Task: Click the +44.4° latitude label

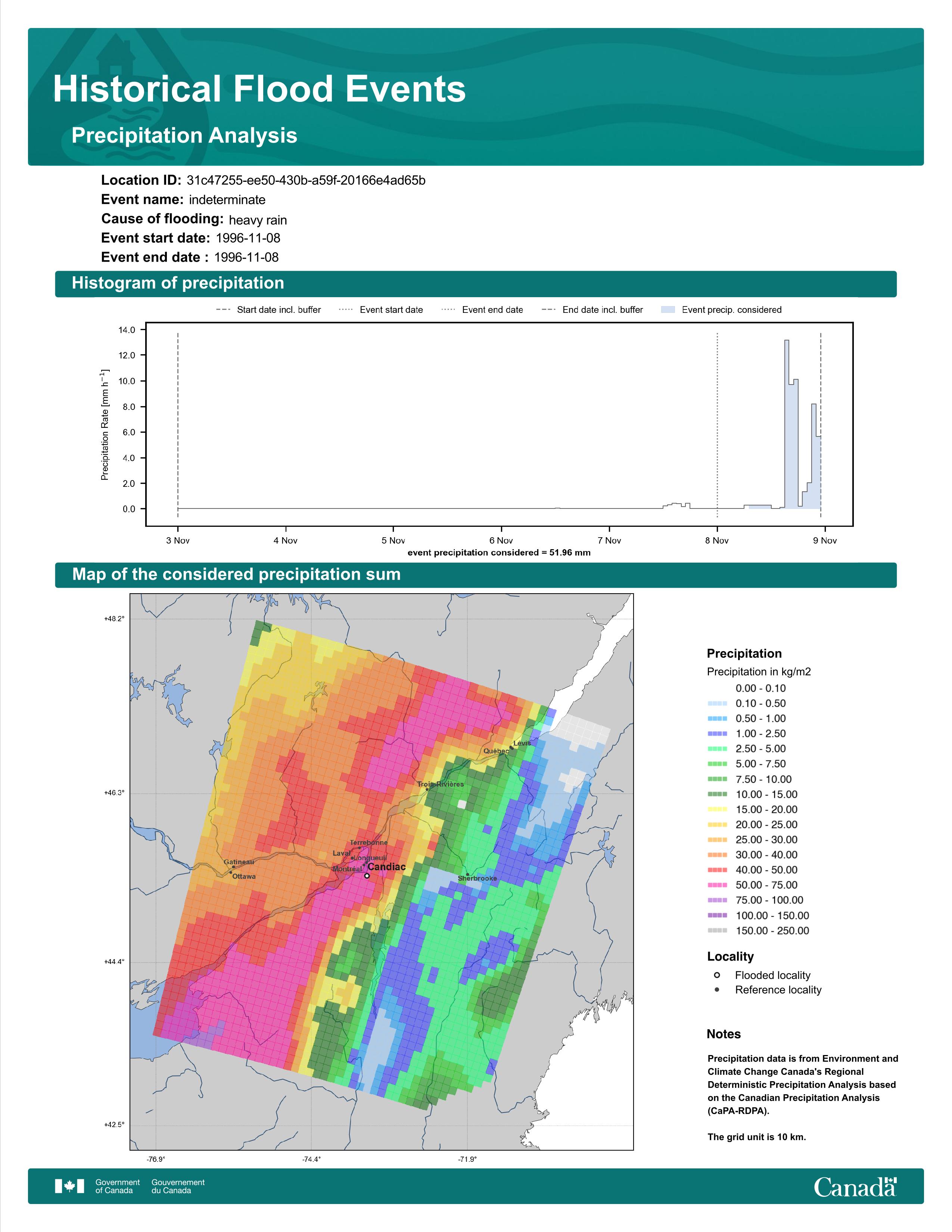Action: (115, 962)
